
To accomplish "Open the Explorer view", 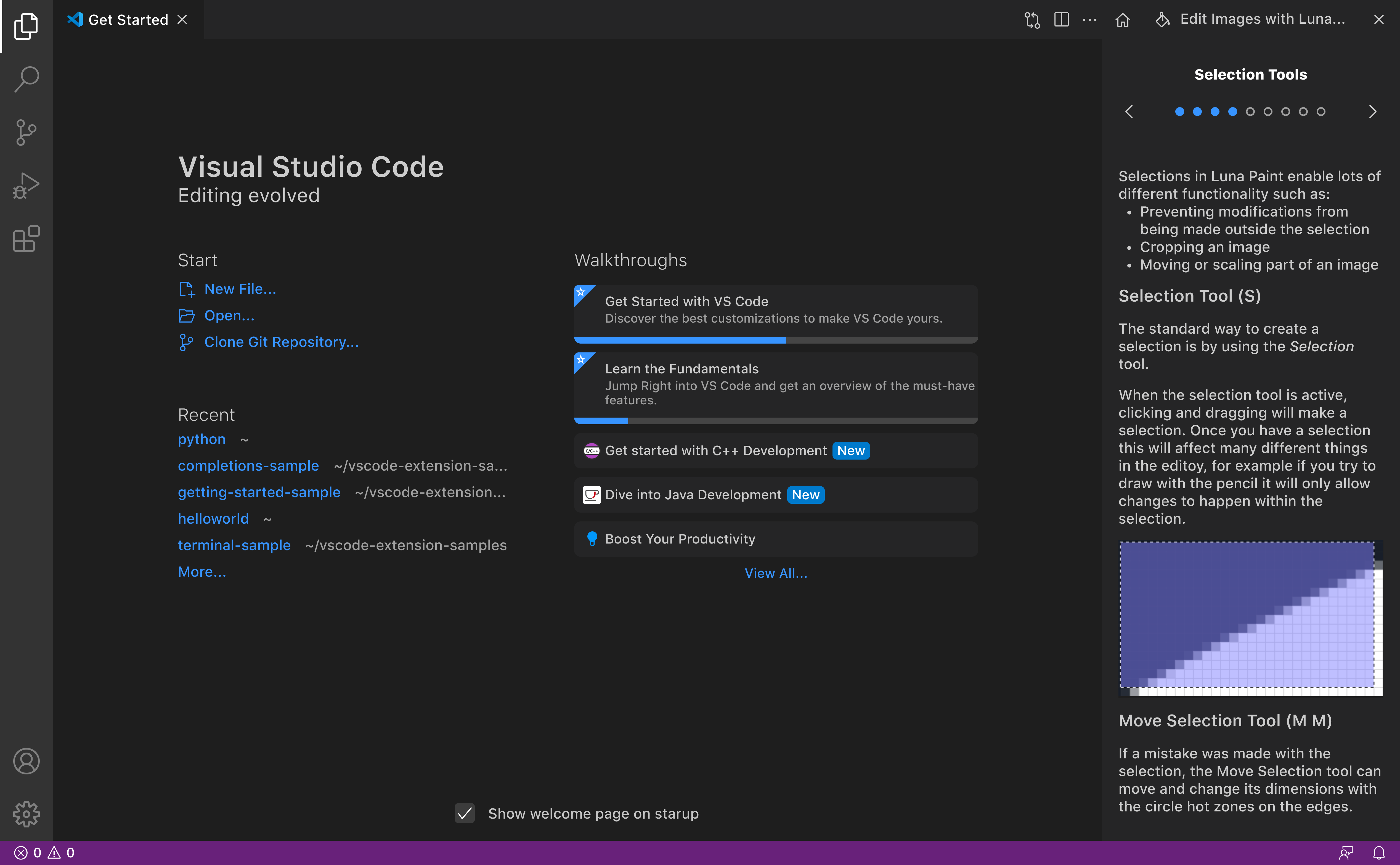I will (26, 26).
